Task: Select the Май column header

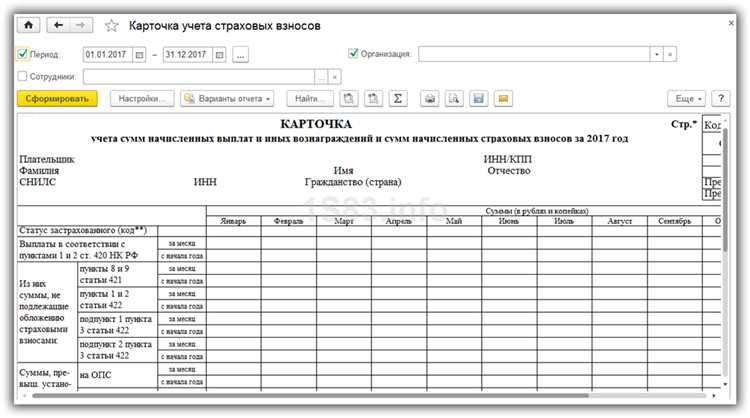Action: 454,221
